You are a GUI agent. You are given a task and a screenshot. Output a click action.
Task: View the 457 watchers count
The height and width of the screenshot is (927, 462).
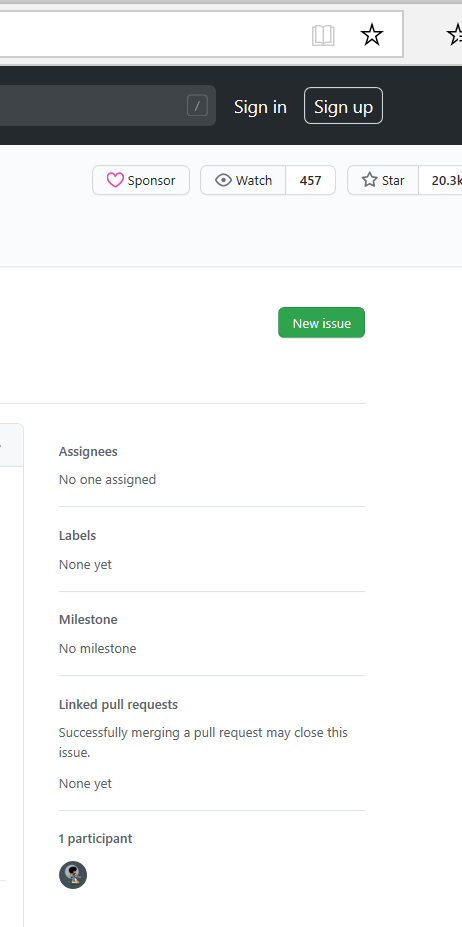[311, 180]
